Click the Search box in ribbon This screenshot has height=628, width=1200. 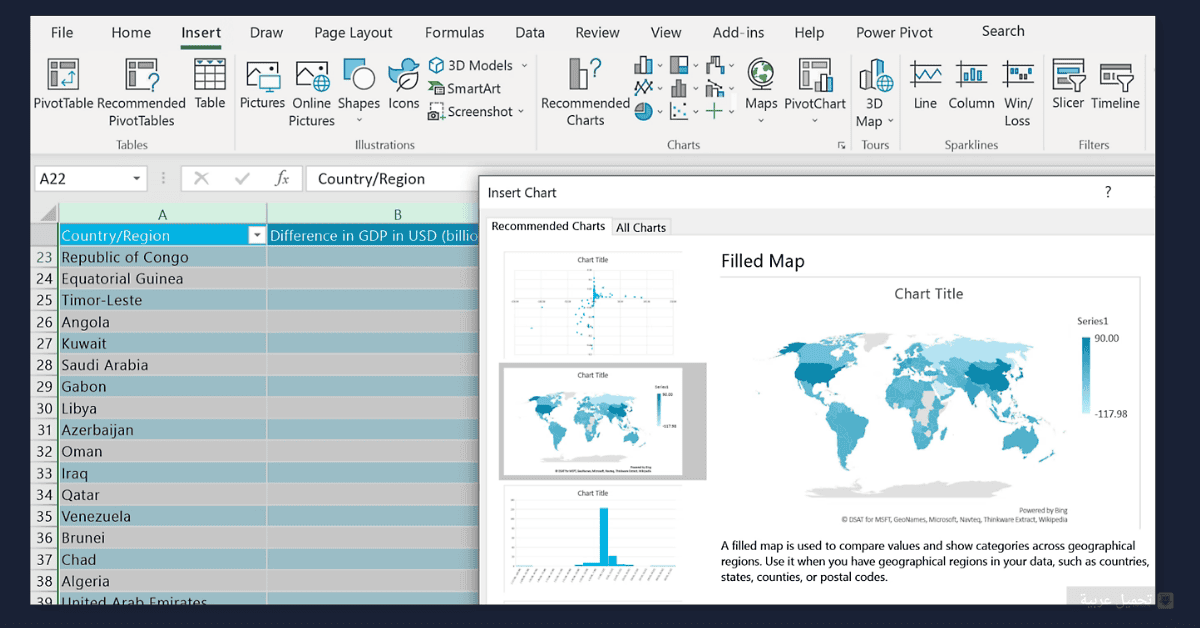(1003, 31)
